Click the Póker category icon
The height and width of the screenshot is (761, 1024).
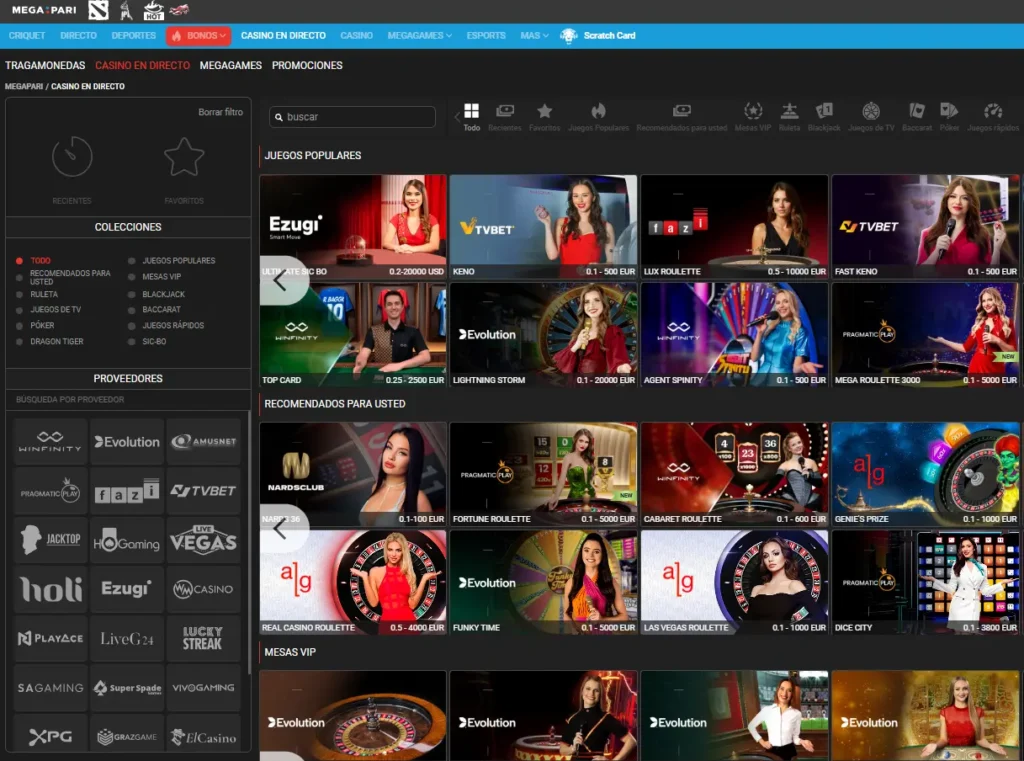tap(949, 112)
